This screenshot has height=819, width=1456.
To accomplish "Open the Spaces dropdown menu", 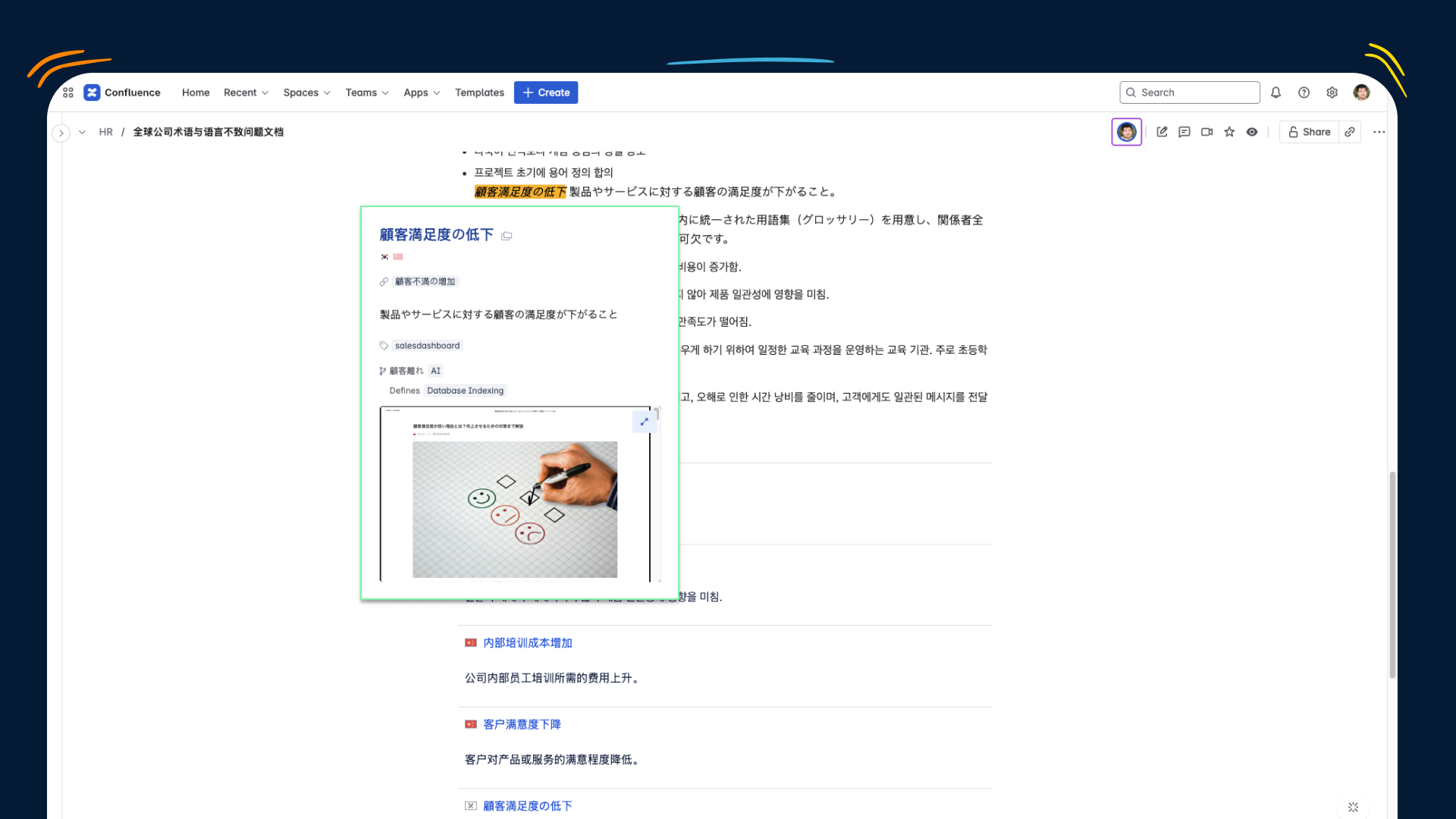I will 306,93.
